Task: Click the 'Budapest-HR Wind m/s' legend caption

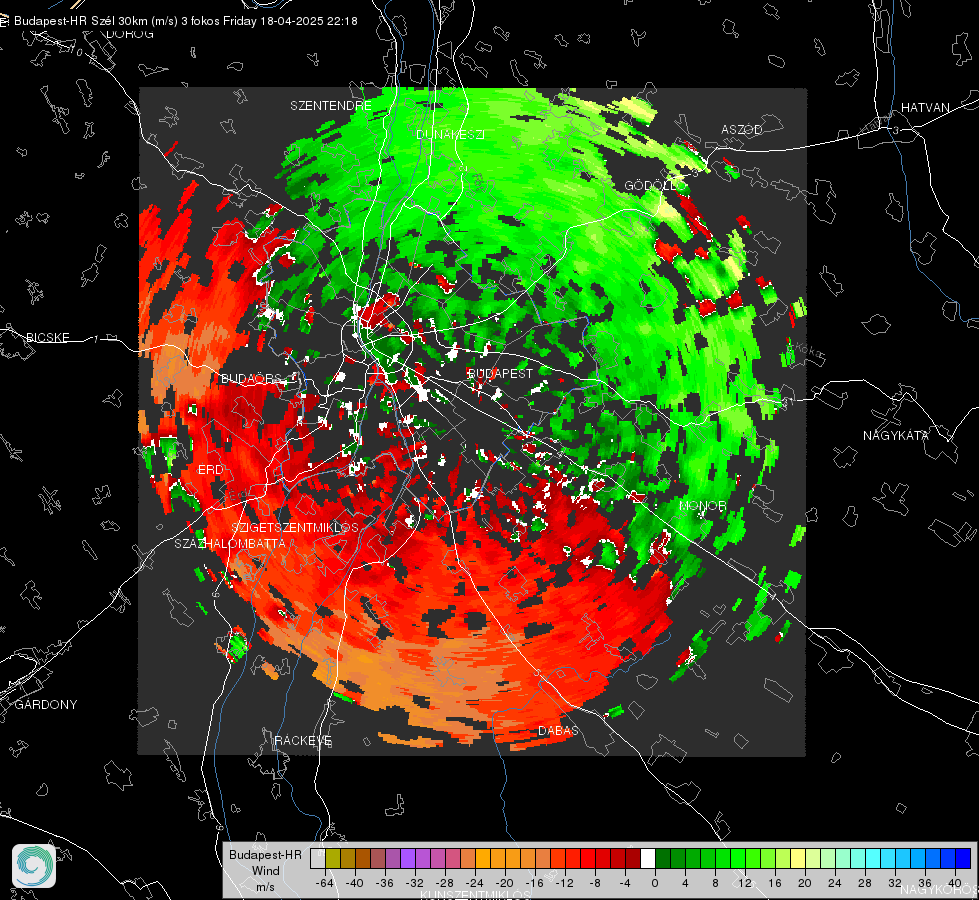Action: (265, 871)
